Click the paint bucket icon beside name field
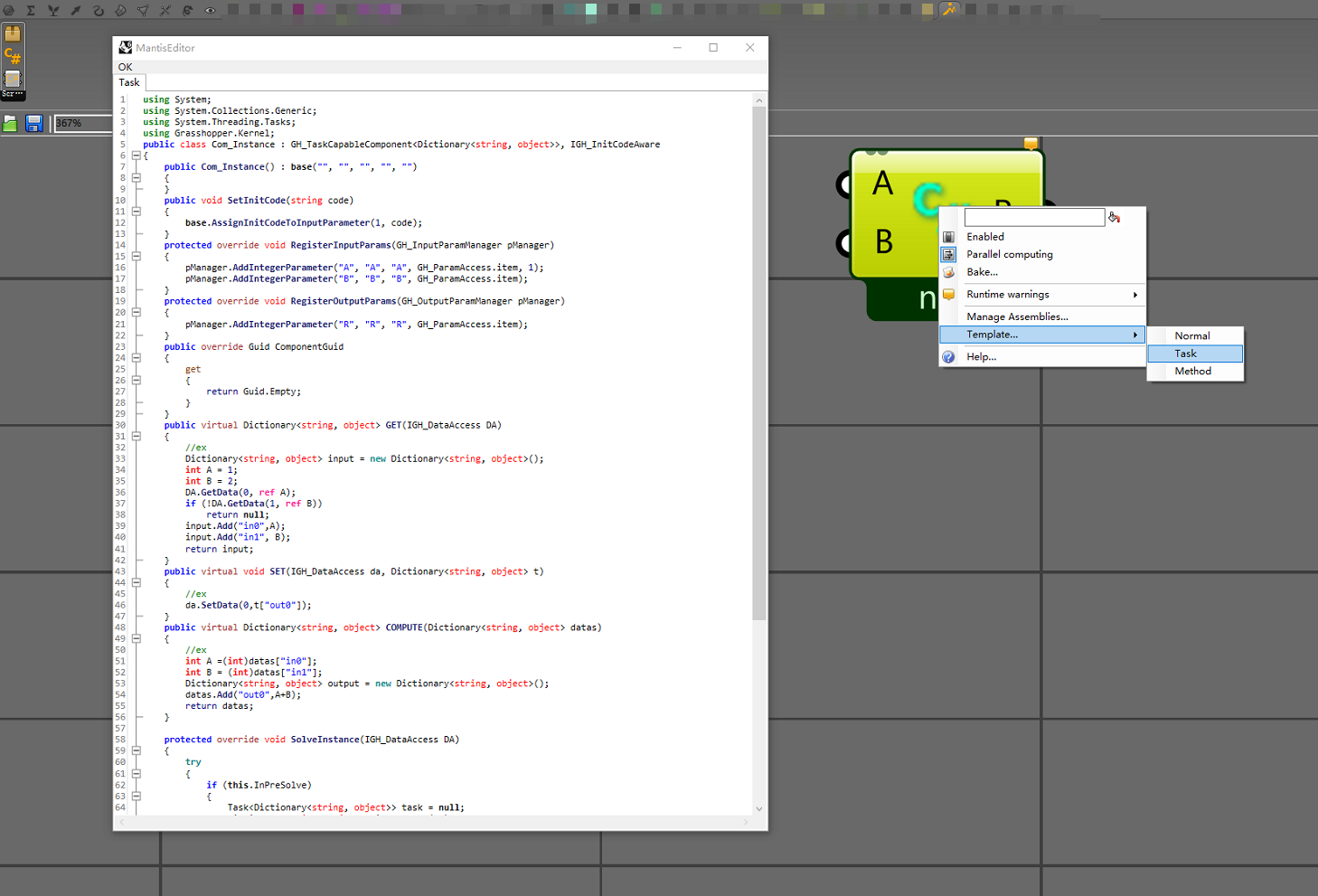 point(1115,217)
